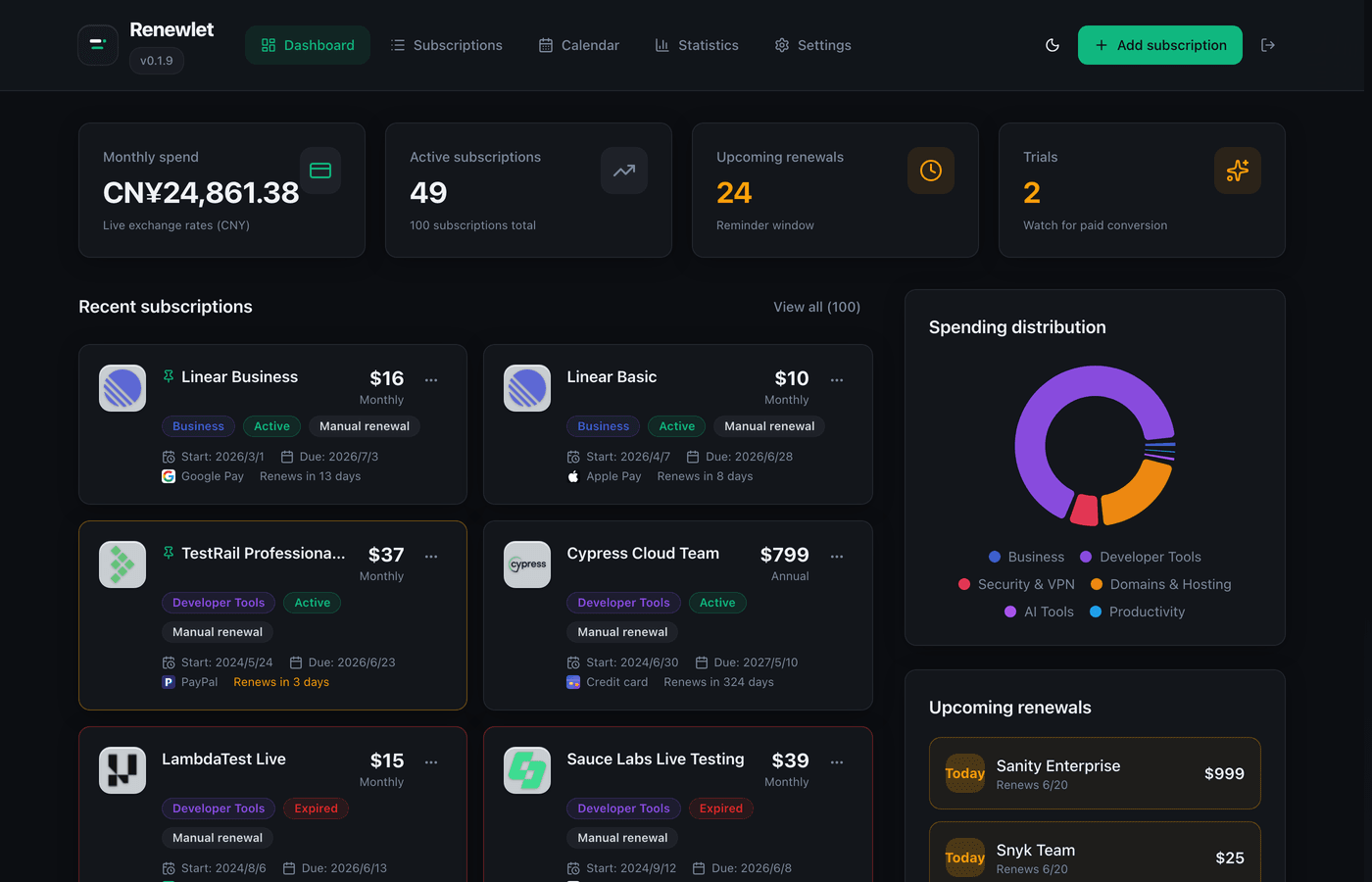The width and height of the screenshot is (1372, 882).
Task: Click the Renewlet logo icon
Action: click(98, 45)
